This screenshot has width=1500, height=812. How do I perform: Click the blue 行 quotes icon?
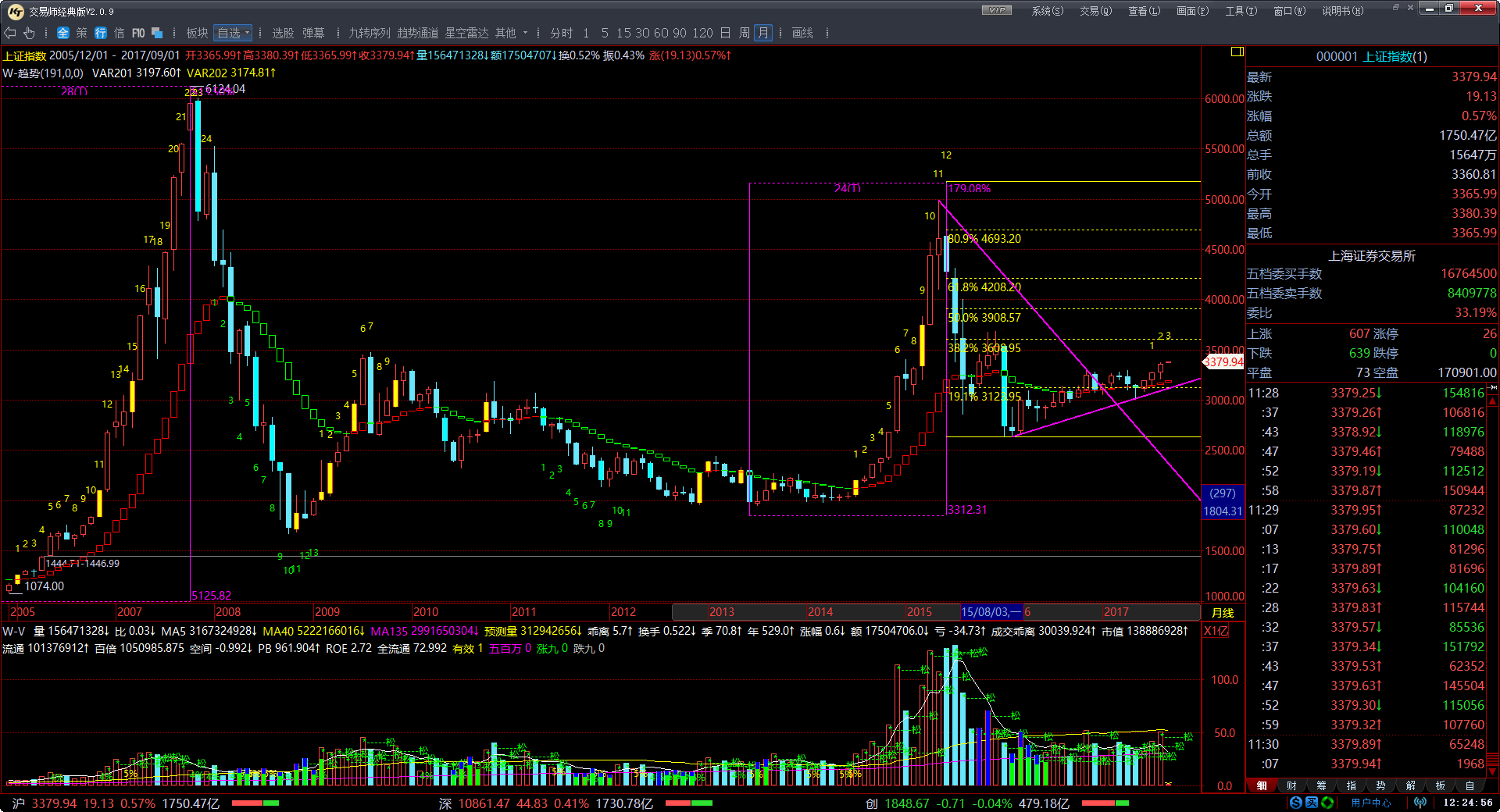(101, 33)
